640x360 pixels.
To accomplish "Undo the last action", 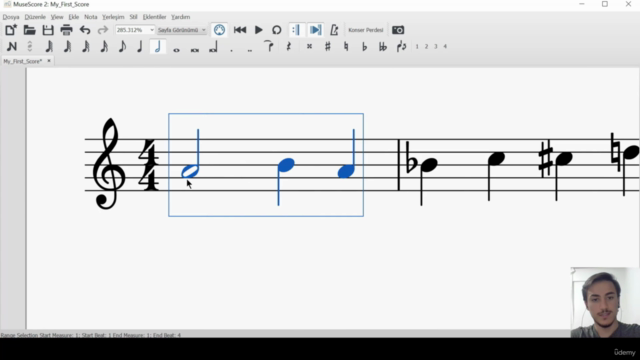I will pyautogui.click(x=85, y=30).
